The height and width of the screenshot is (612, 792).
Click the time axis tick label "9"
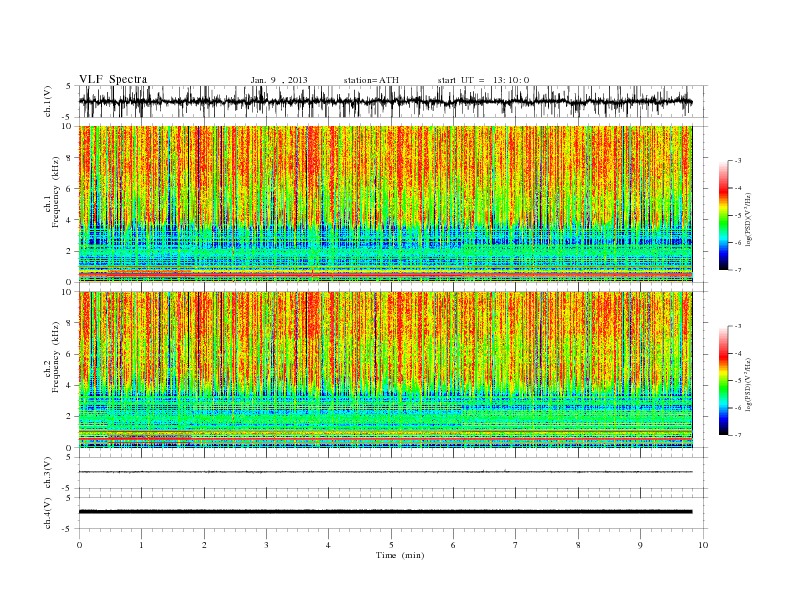[x=640, y=545]
